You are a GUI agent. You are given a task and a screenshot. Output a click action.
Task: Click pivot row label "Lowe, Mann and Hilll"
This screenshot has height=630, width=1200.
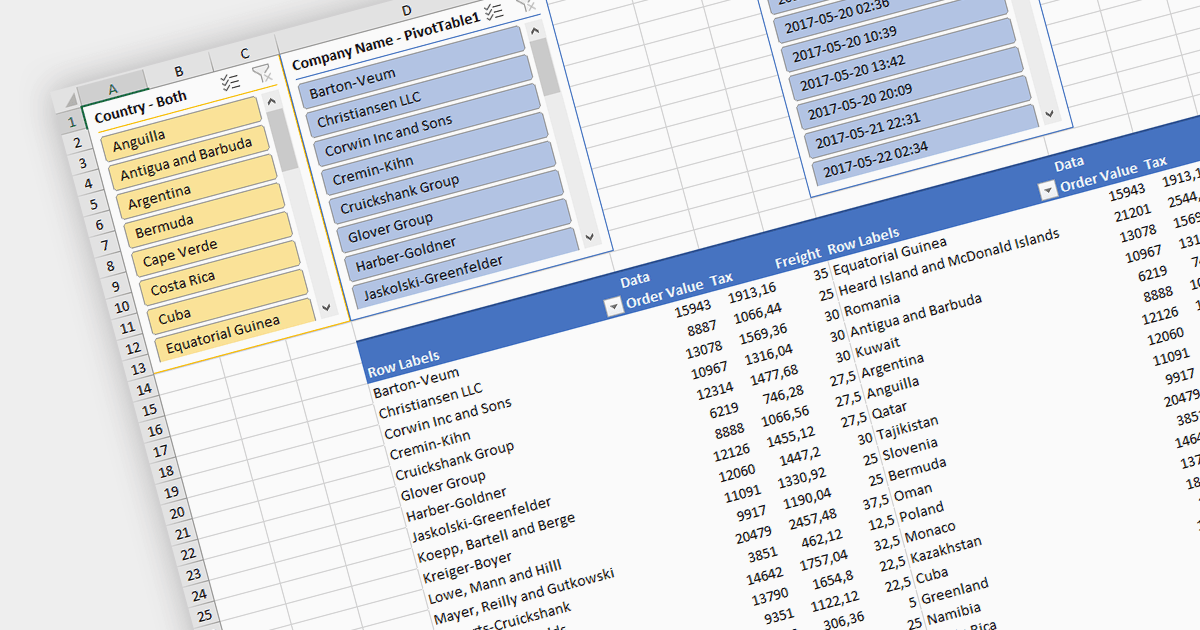[x=496, y=582]
